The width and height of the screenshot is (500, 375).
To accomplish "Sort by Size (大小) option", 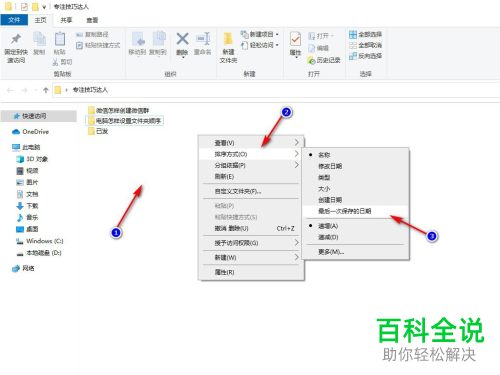I will click(x=355, y=189).
